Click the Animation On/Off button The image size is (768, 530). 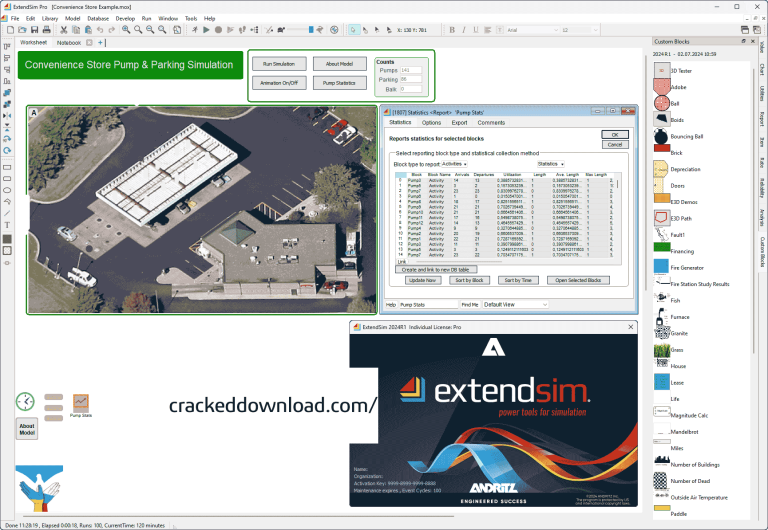(279, 83)
